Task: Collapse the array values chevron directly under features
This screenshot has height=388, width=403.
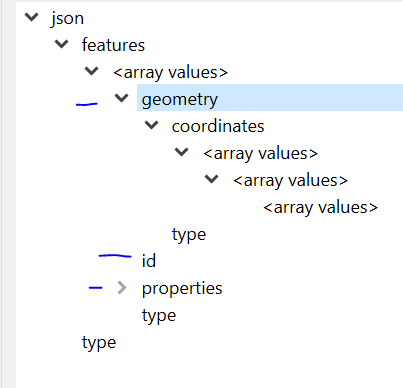Action: (92, 71)
